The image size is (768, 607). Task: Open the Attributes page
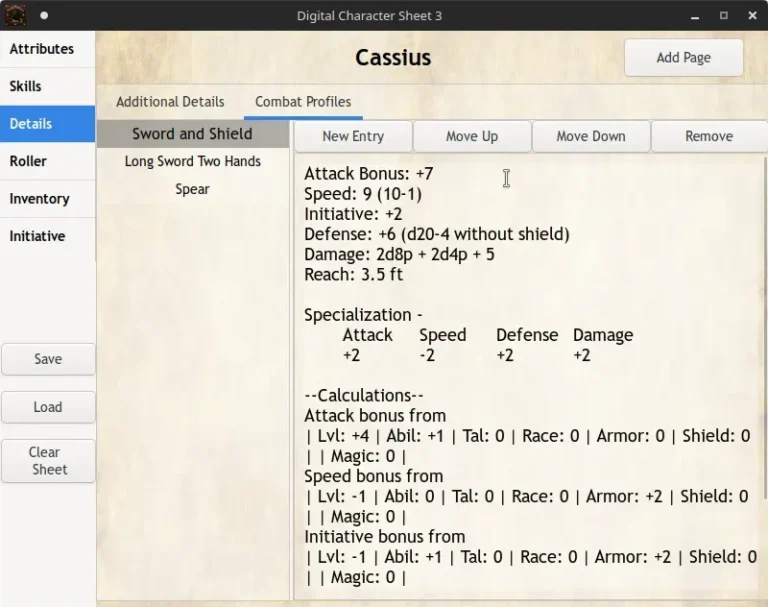click(x=48, y=49)
